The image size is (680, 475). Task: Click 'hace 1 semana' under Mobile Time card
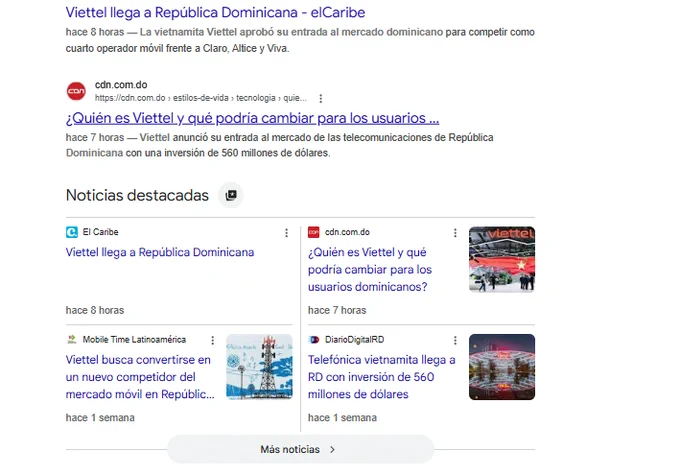pos(100,418)
